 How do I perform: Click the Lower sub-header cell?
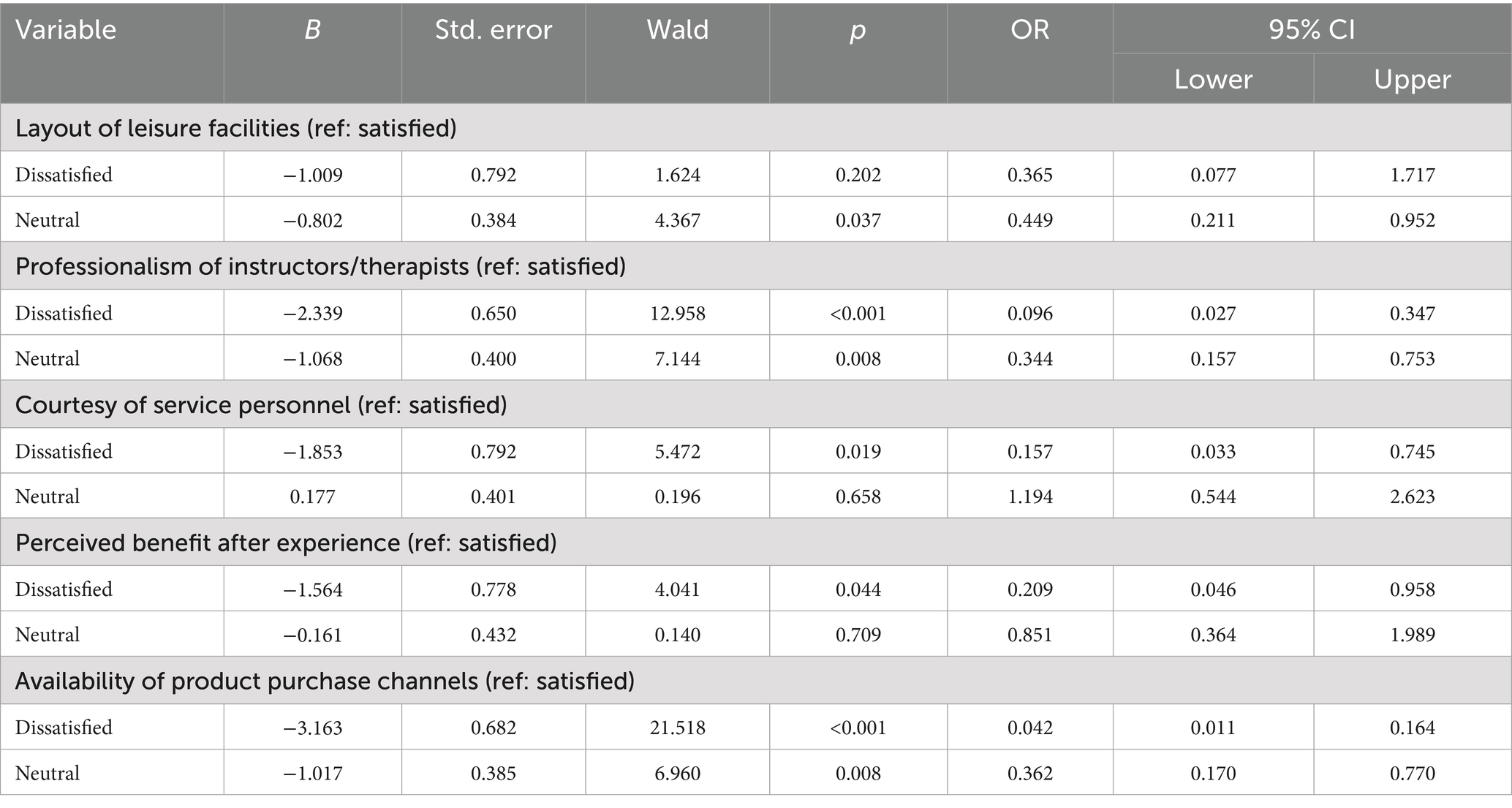(1213, 79)
